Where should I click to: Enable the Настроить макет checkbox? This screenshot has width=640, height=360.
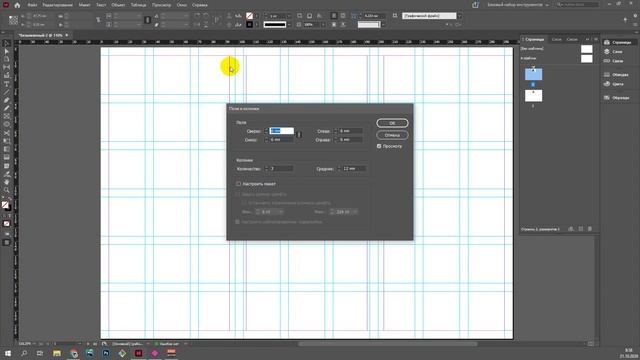point(238,184)
